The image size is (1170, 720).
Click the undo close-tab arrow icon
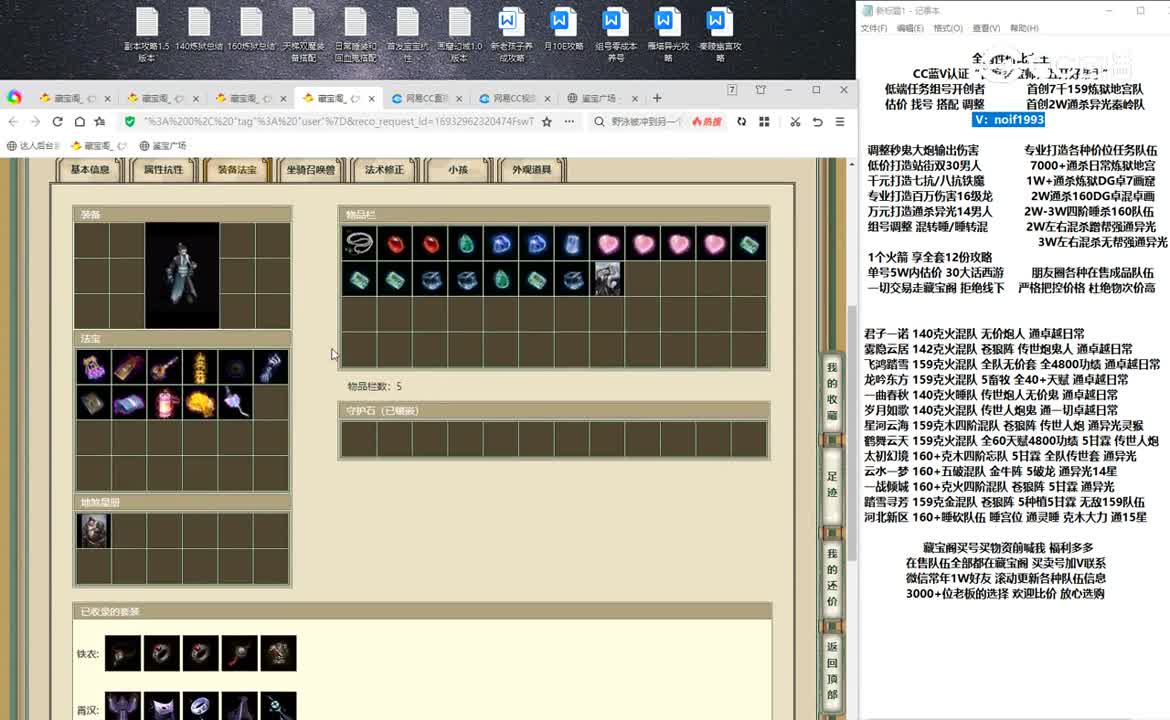(x=817, y=122)
